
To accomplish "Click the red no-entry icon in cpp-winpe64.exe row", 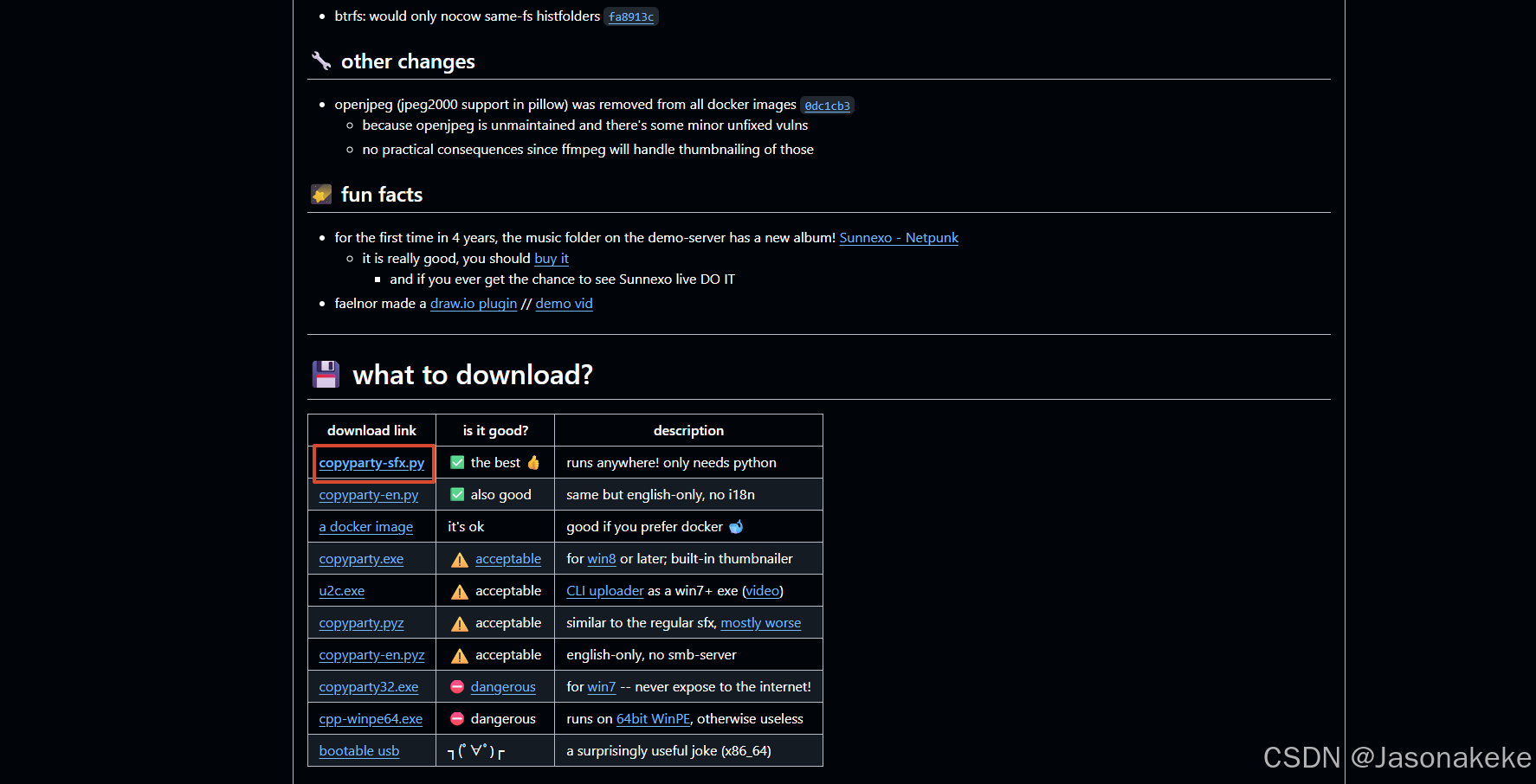I will click(457, 719).
